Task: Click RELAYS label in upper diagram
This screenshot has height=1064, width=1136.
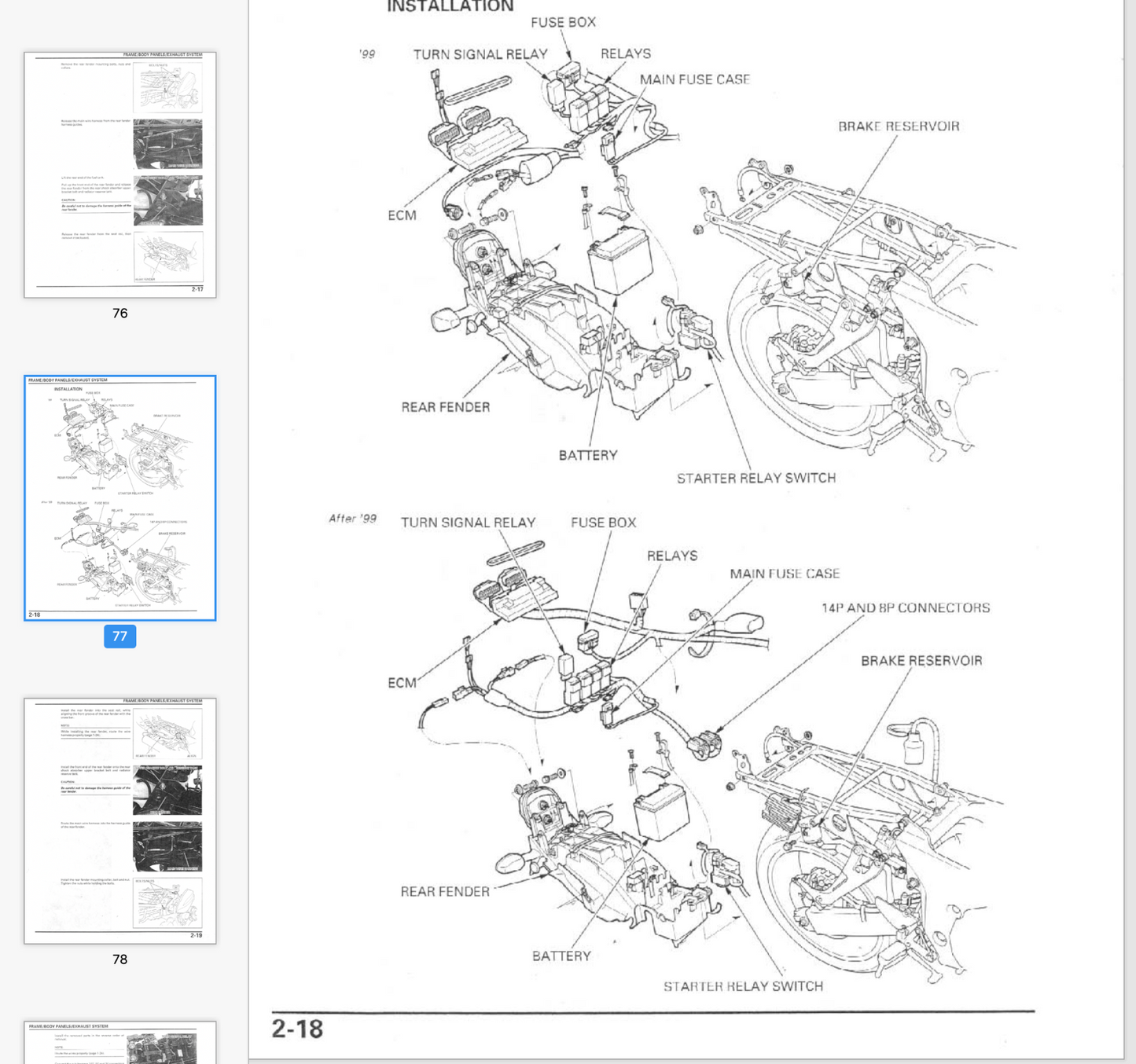Action: point(626,53)
